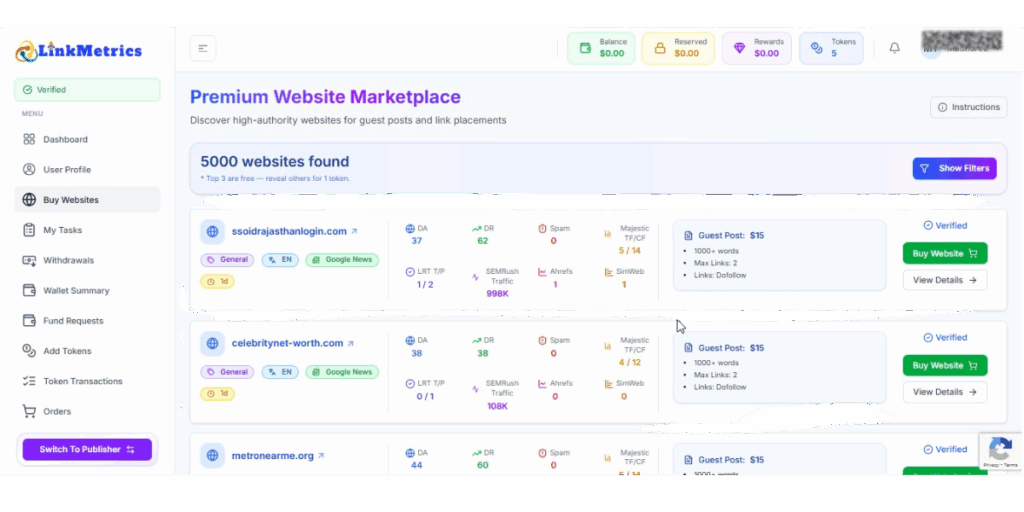
Task: Click the LinkMetrics logo
Action: (79, 51)
